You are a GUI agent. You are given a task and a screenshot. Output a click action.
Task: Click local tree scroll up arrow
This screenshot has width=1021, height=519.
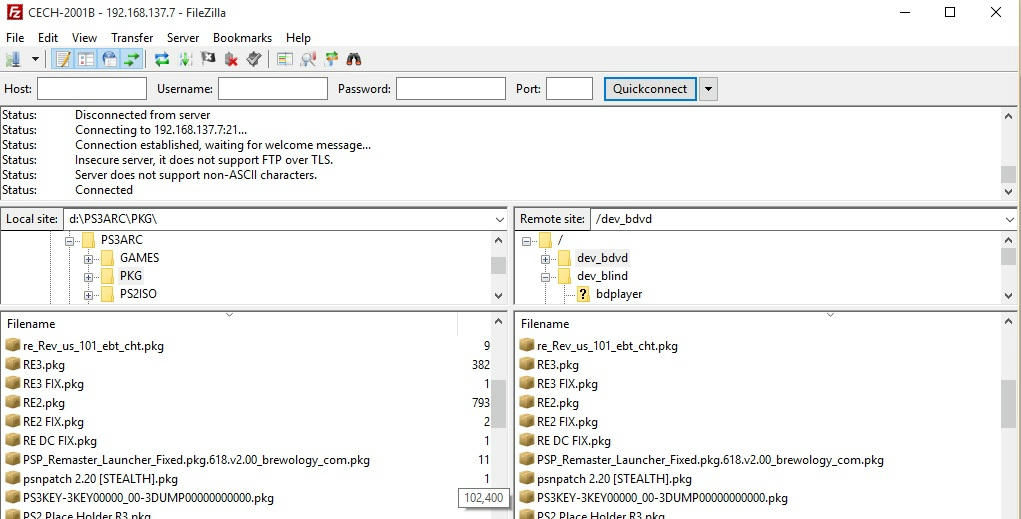click(x=499, y=240)
